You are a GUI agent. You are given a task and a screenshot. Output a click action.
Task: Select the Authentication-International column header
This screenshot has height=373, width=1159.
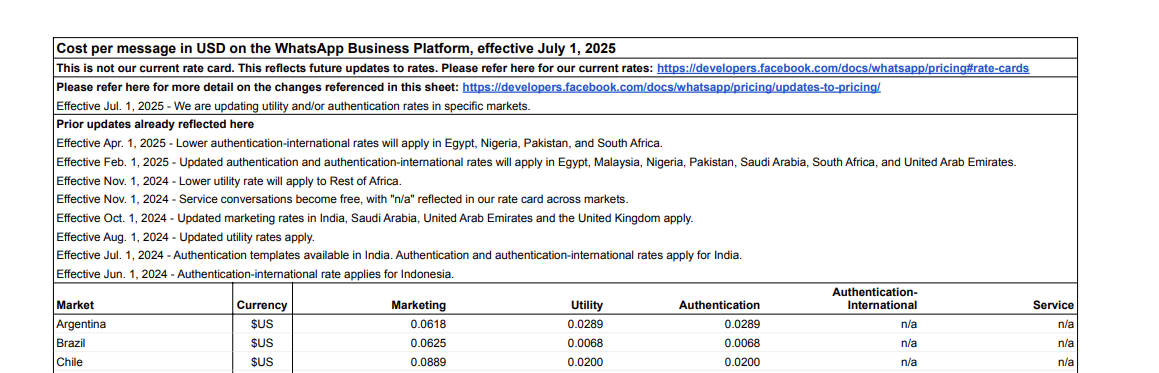pos(875,298)
